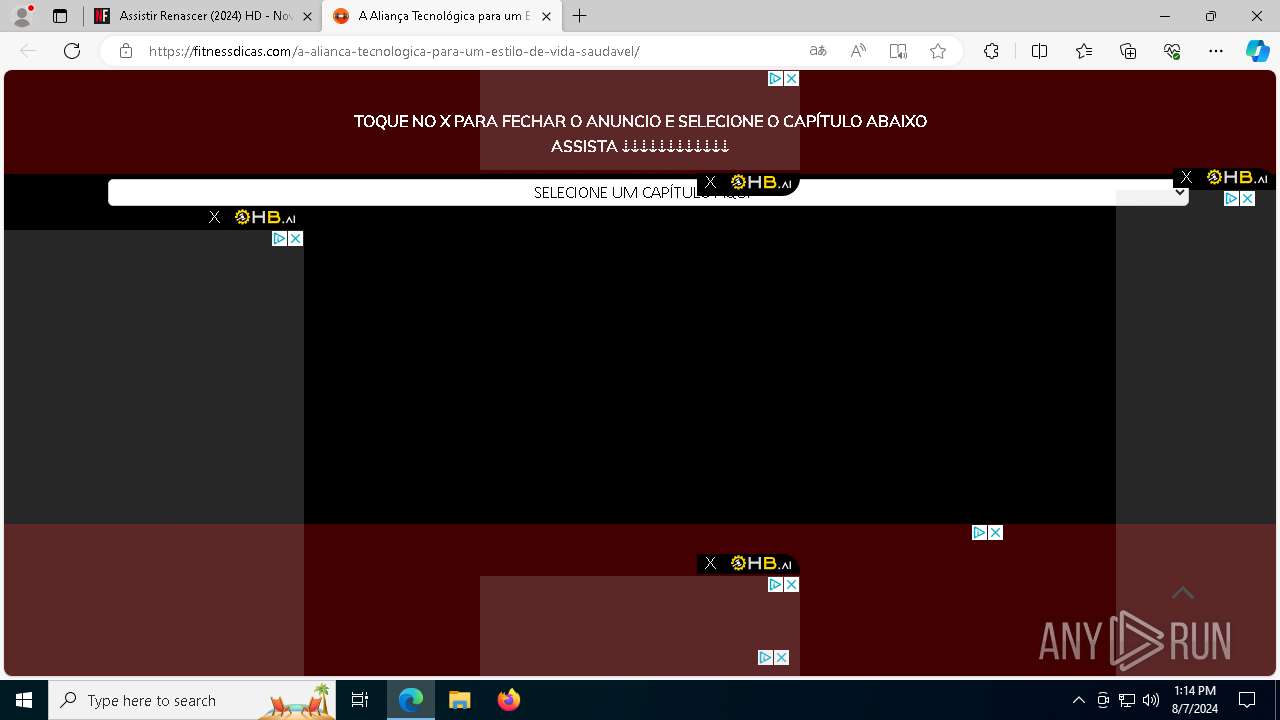Start Read aloud
Screen dimensions: 1280x720
pos(858,51)
